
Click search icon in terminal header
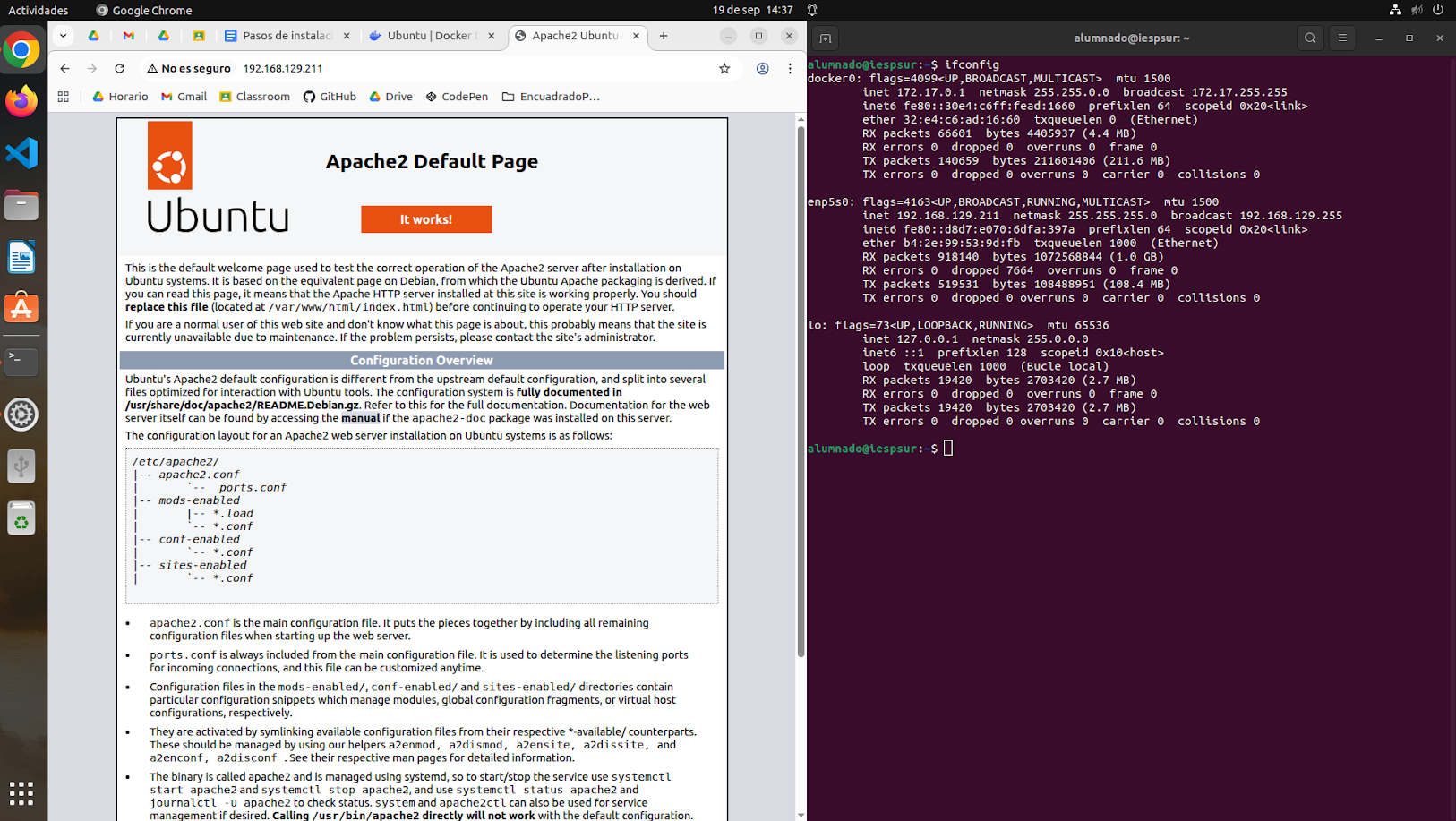coord(1310,38)
